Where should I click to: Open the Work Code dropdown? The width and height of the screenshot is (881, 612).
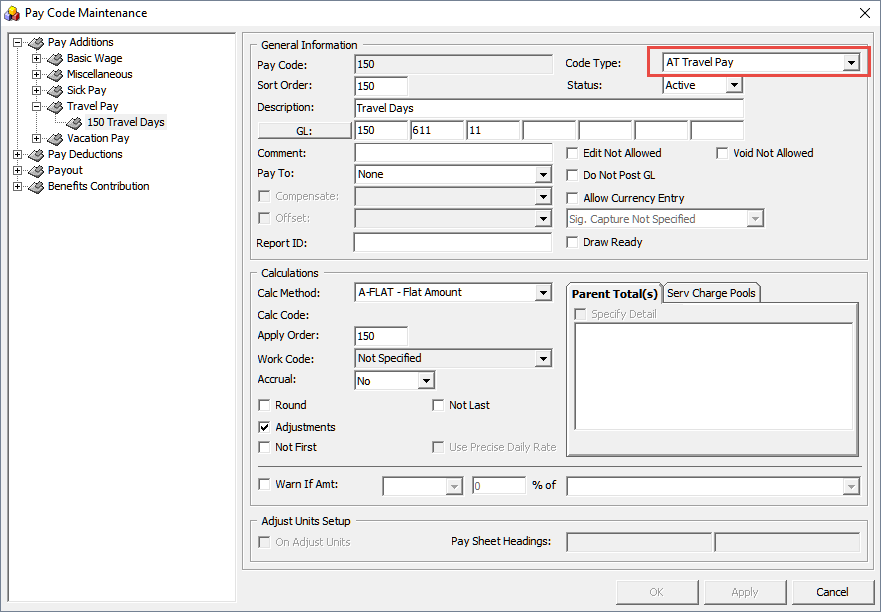pos(543,359)
